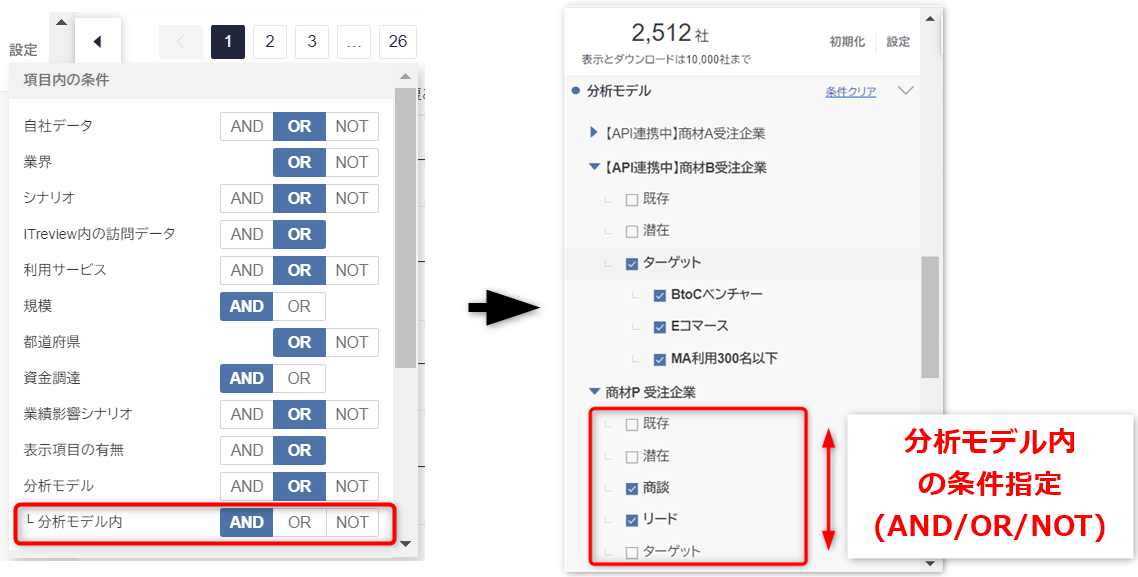
Task: Collapse 【API連携中】商材B受注企業 tree node
Action: pyautogui.click(x=594, y=167)
